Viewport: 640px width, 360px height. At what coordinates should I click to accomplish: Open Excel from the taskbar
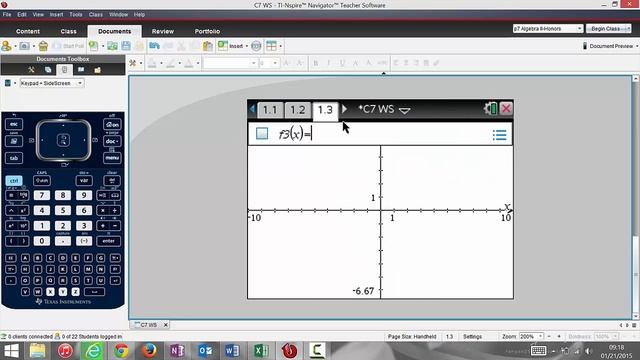(x=261, y=351)
